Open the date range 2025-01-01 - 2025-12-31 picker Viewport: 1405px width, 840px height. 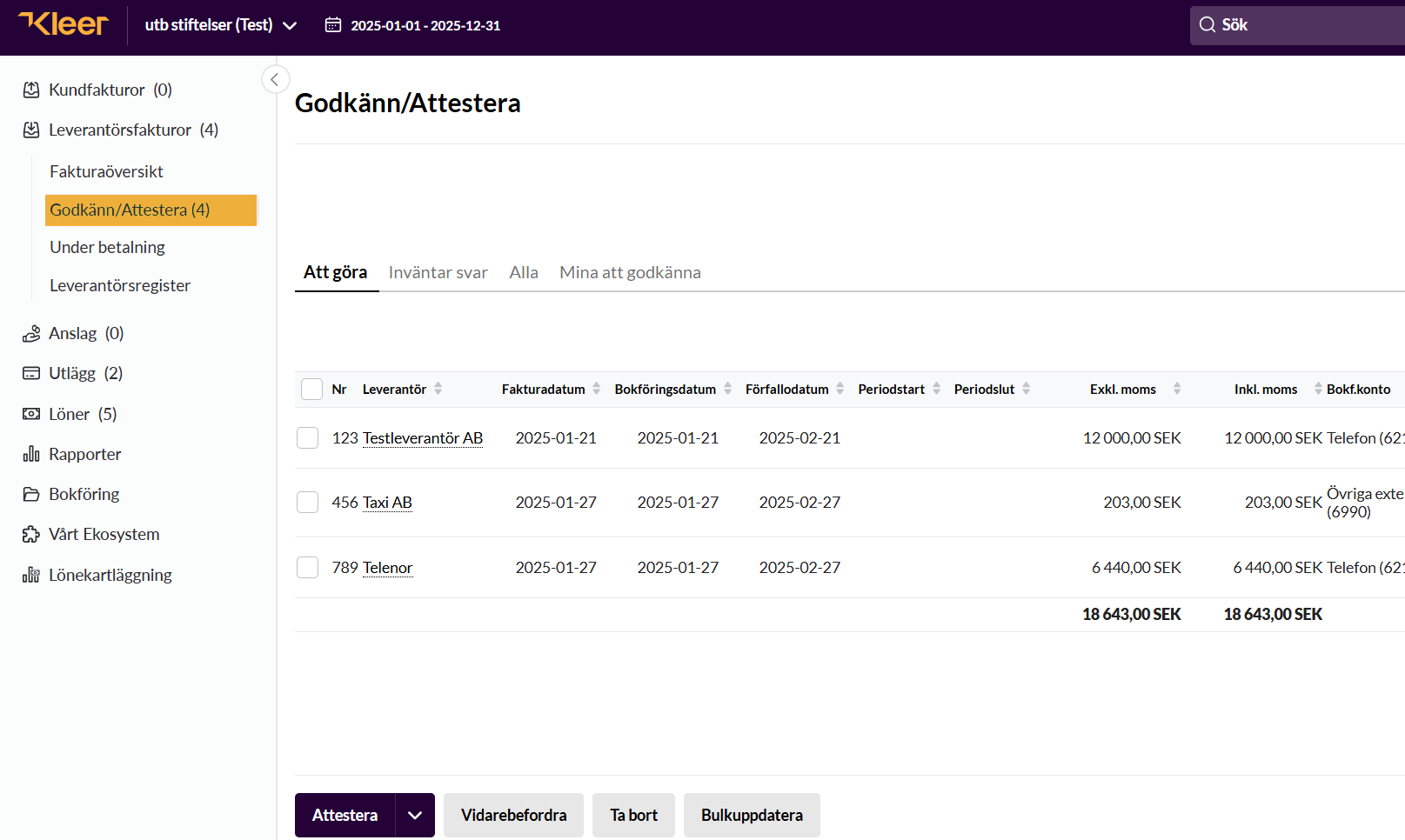tap(413, 25)
